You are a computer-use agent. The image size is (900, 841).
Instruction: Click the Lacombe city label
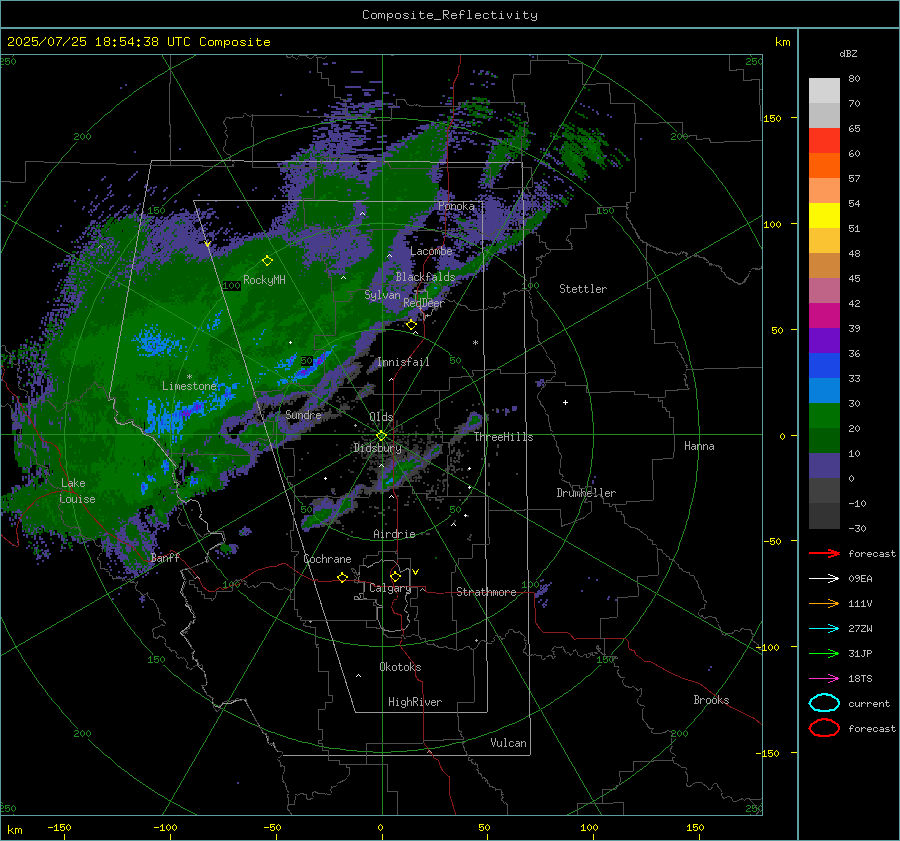pyautogui.click(x=431, y=251)
